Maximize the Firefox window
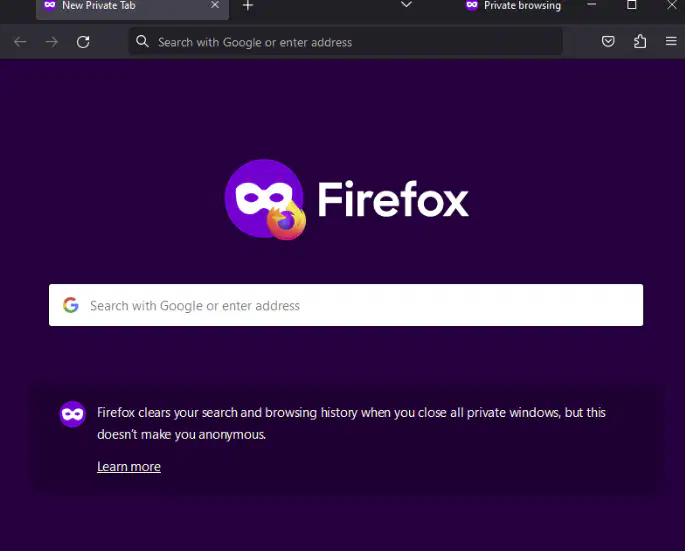Screen dimensions: 685x551 tap(632, 5)
